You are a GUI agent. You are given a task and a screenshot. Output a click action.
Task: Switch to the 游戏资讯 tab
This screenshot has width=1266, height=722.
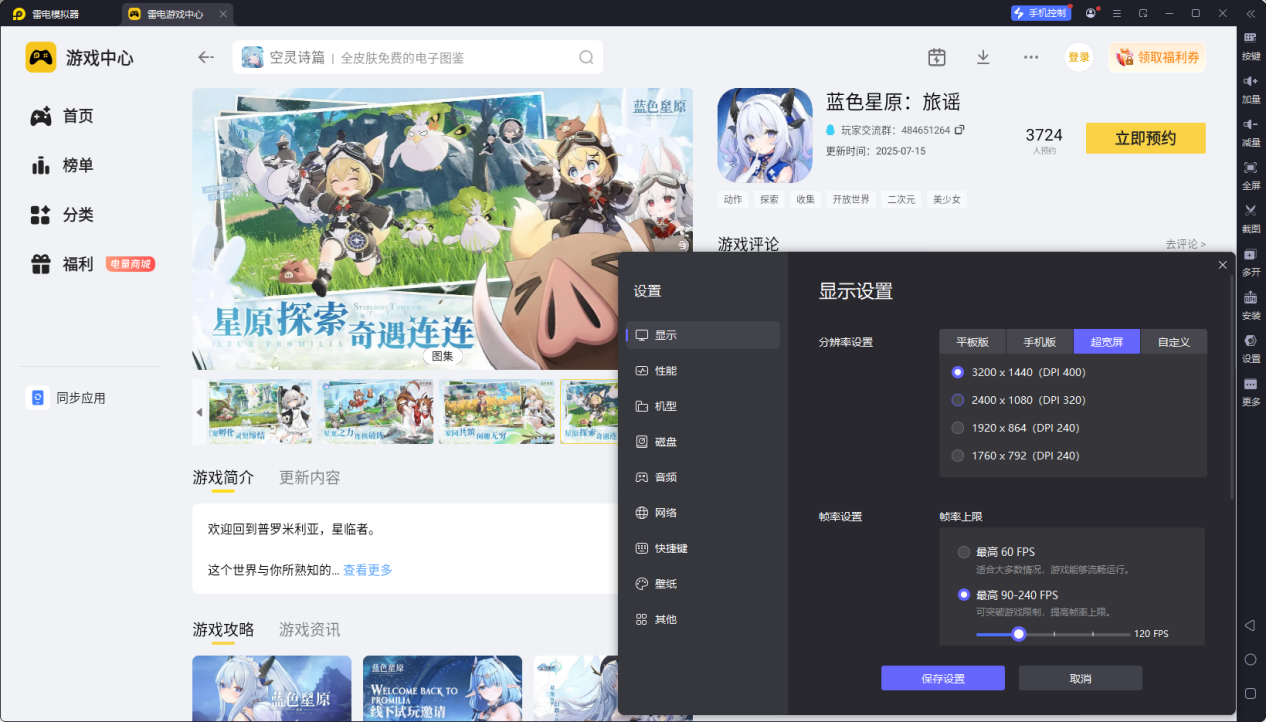point(310,629)
